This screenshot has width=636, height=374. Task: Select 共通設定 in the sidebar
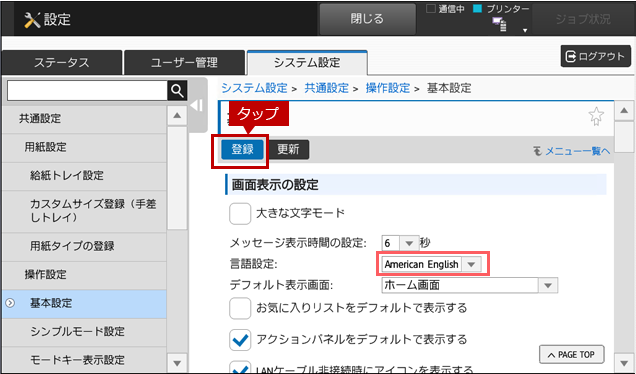tap(84, 118)
